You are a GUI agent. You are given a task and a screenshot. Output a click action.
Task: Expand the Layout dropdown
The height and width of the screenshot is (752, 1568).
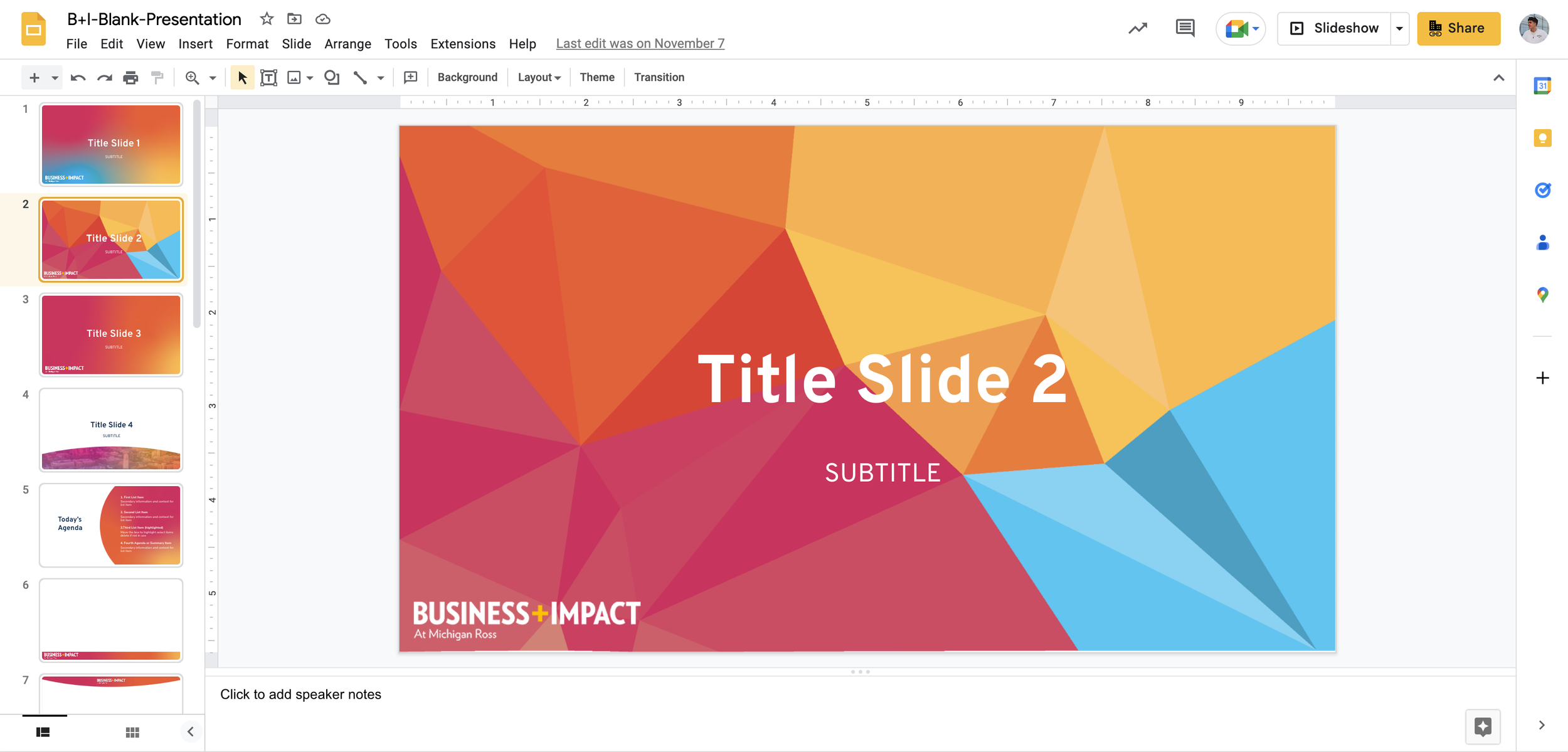(539, 77)
